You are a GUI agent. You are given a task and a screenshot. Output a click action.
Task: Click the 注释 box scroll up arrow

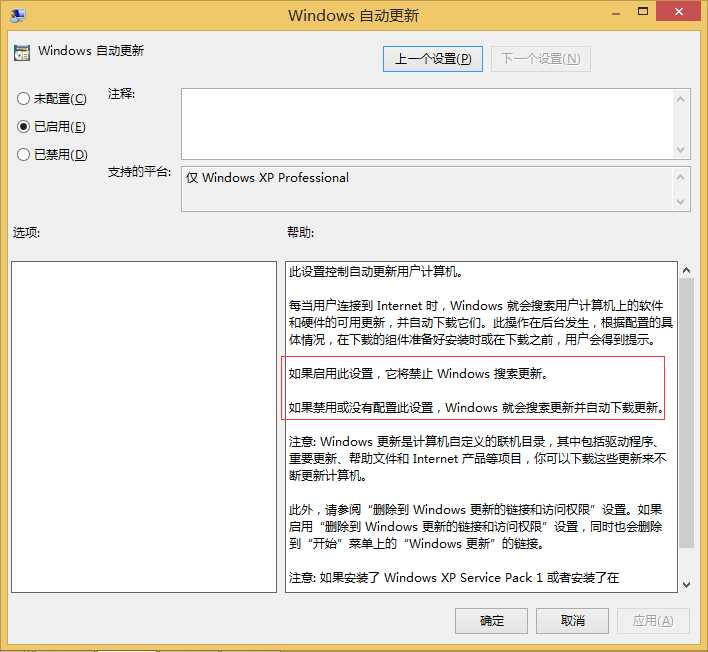pyautogui.click(x=681, y=99)
